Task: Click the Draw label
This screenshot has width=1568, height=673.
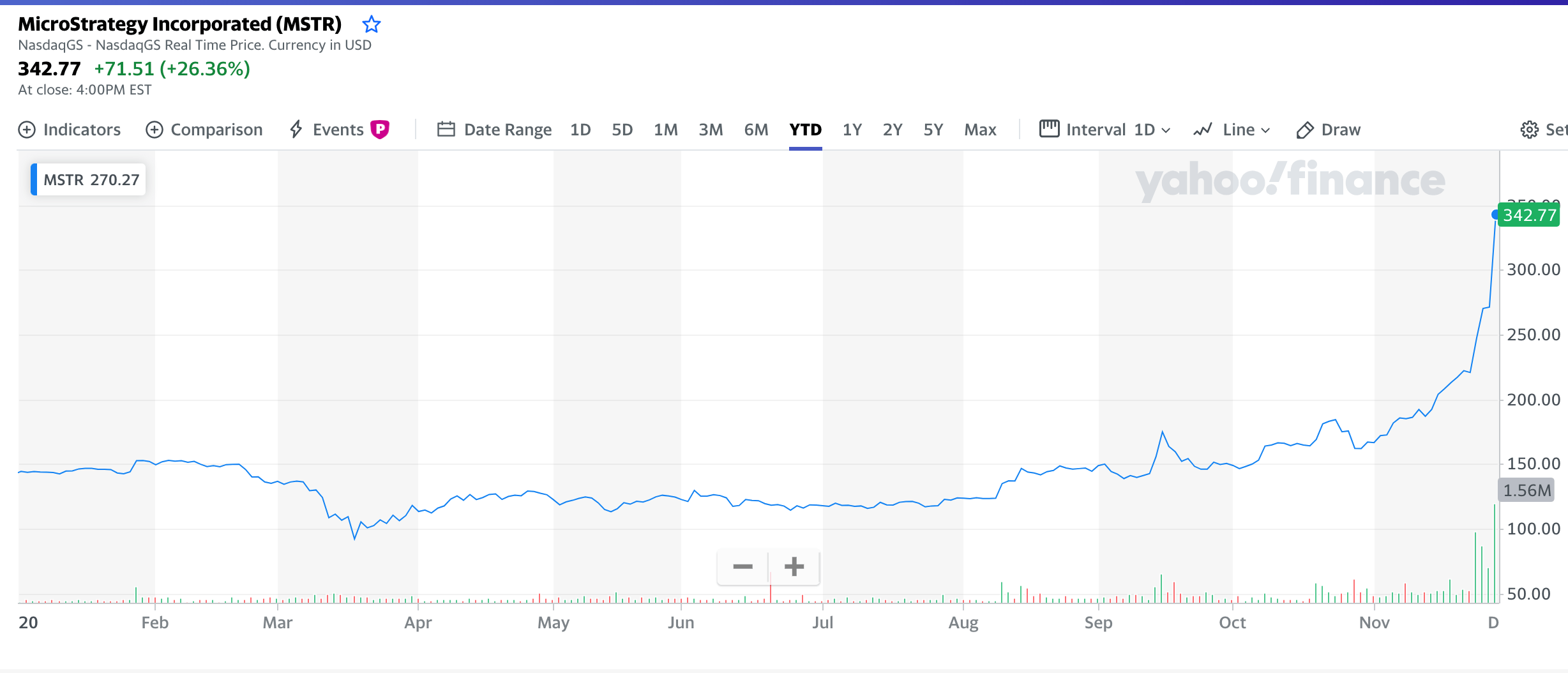Action: pos(1341,130)
